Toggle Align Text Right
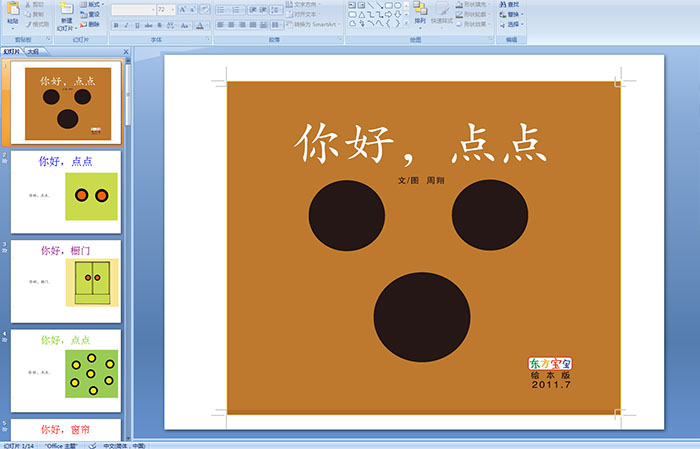This screenshot has width=700, height=449. pyautogui.click(x=242, y=25)
